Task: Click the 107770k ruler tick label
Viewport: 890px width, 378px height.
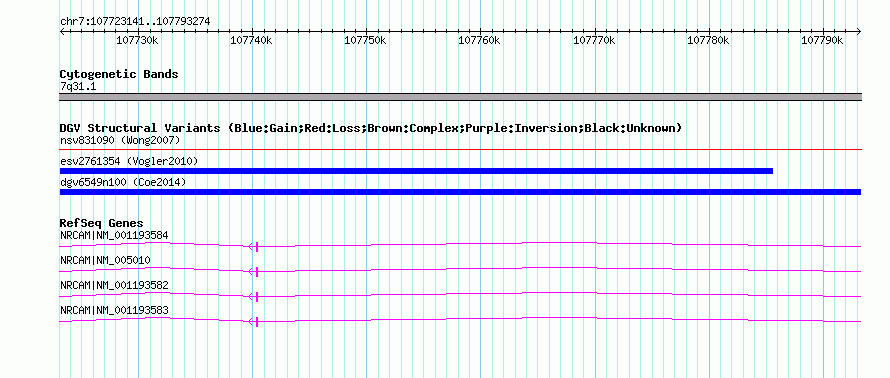Action: tap(594, 40)
